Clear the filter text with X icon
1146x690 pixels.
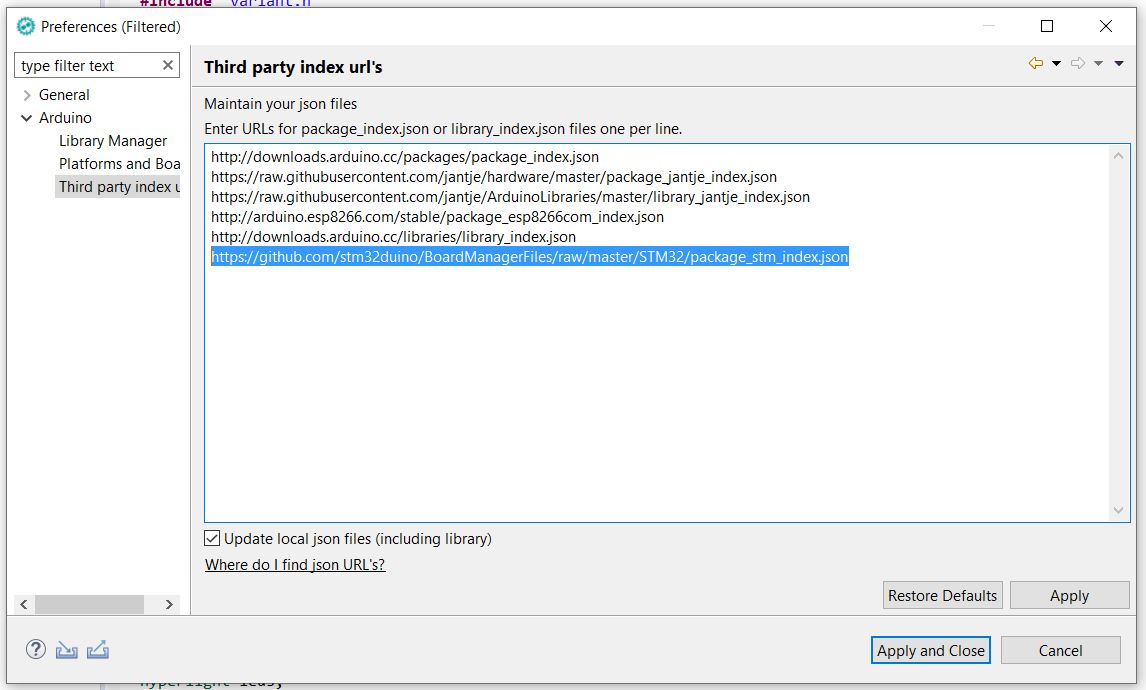168,65
